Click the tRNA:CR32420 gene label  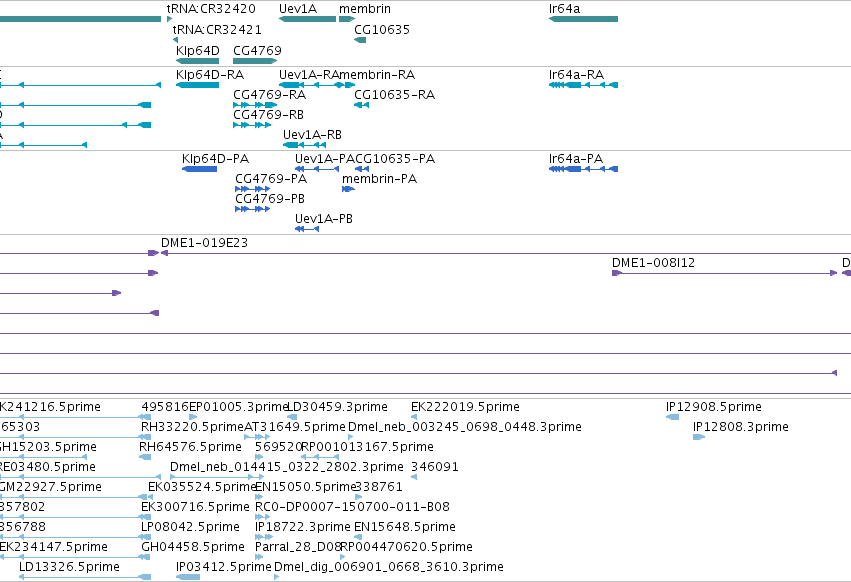(x=211, y=9)
